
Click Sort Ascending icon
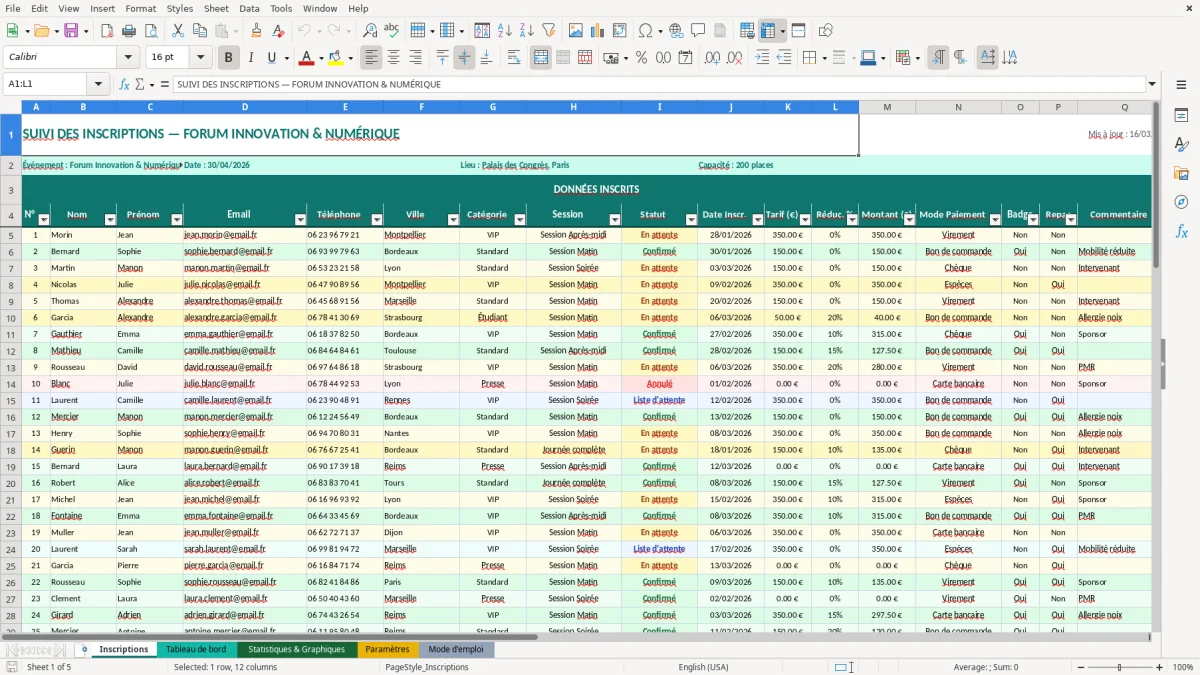click(x=505, y=31)
